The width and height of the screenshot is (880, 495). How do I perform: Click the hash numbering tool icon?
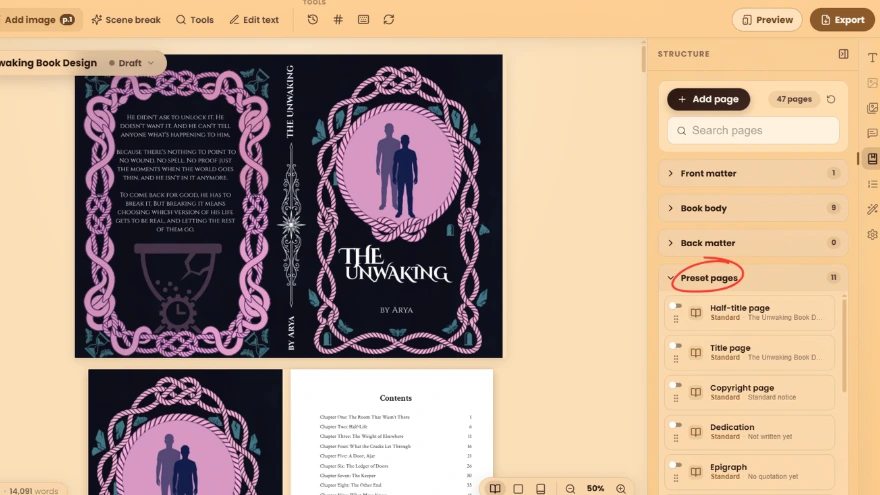pos(338,20)
